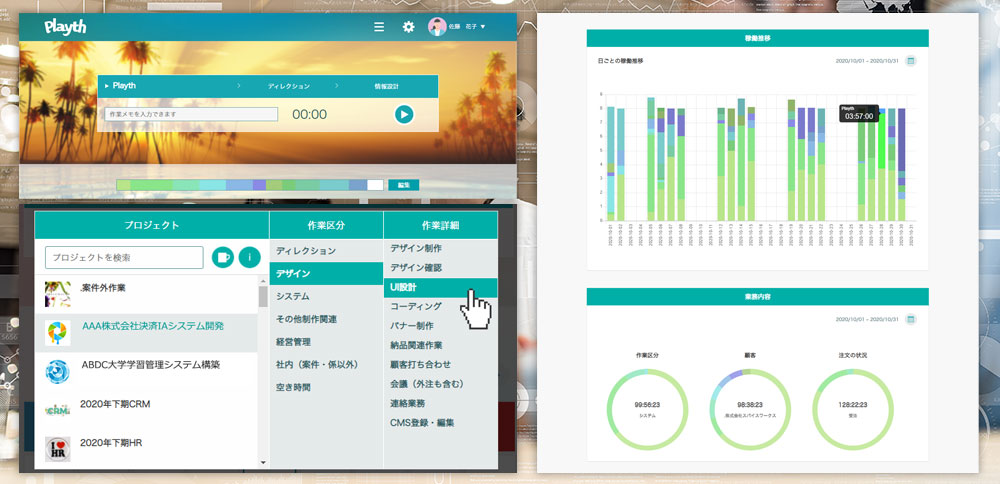The width and height of the screenshot is (1000, 484).
Task: Select CMS登録・編集 work detail
Action: pos(440,422)
